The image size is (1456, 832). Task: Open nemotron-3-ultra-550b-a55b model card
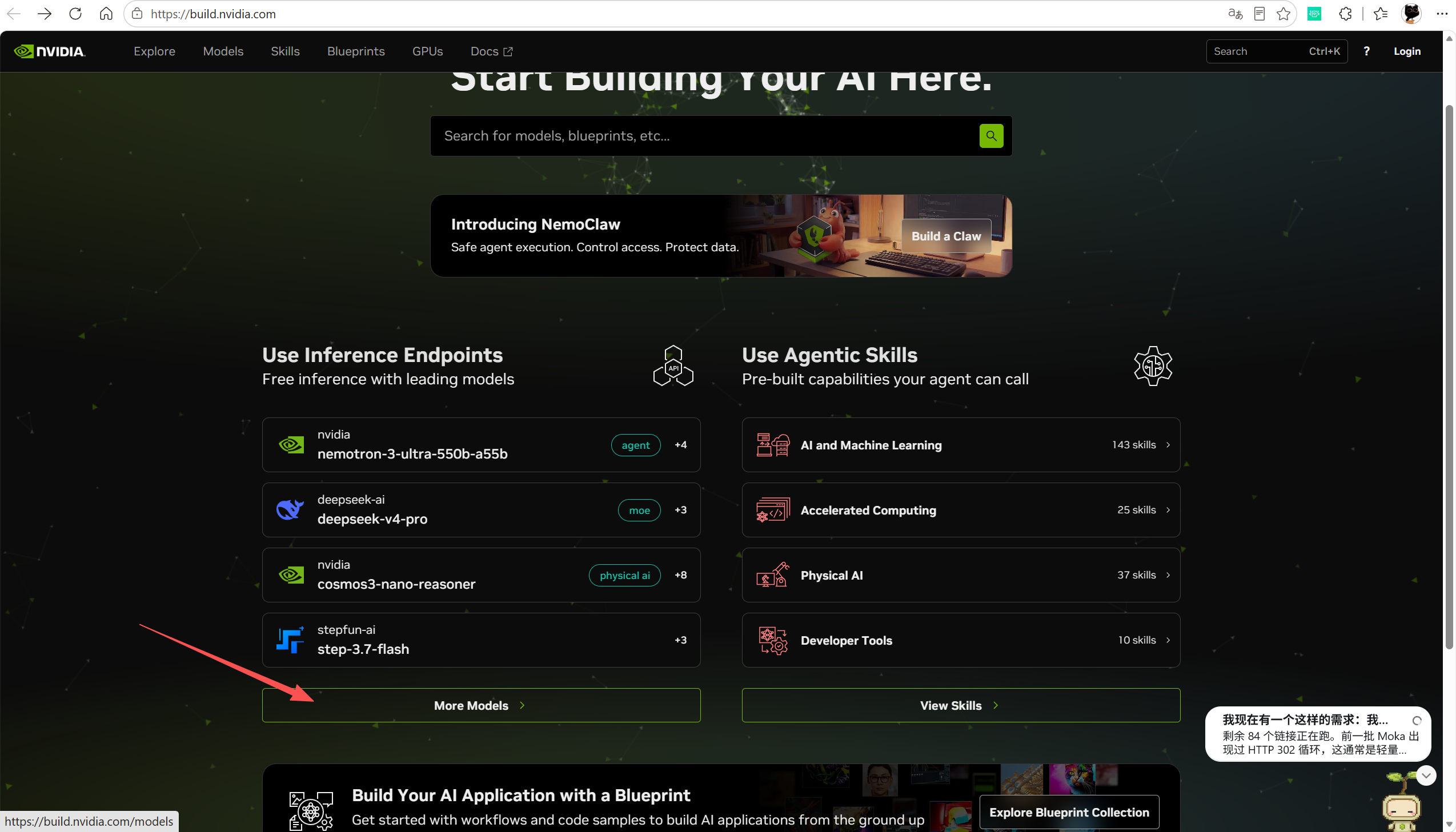(481, 445)
